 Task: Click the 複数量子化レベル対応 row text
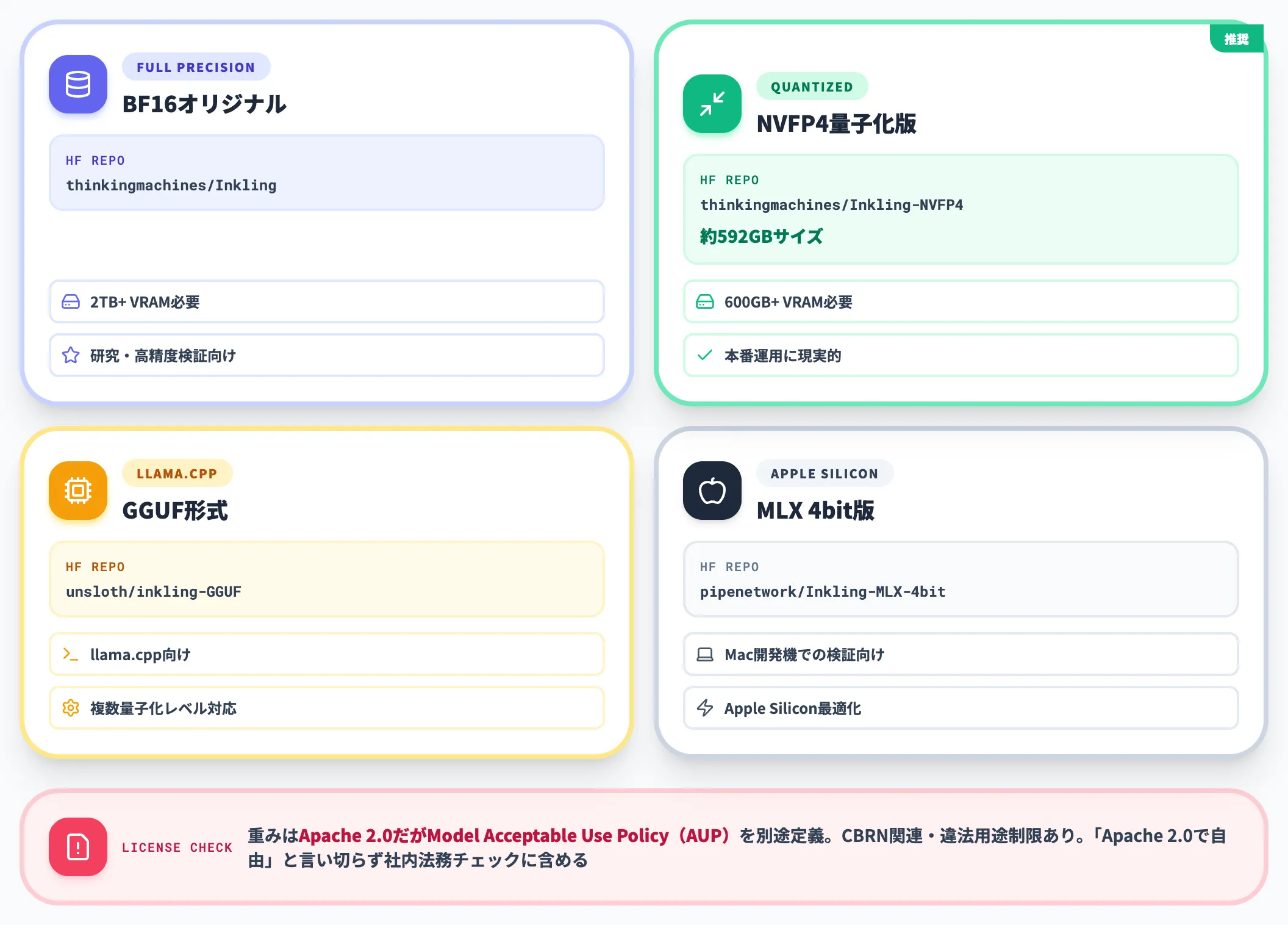click(163, 708)
